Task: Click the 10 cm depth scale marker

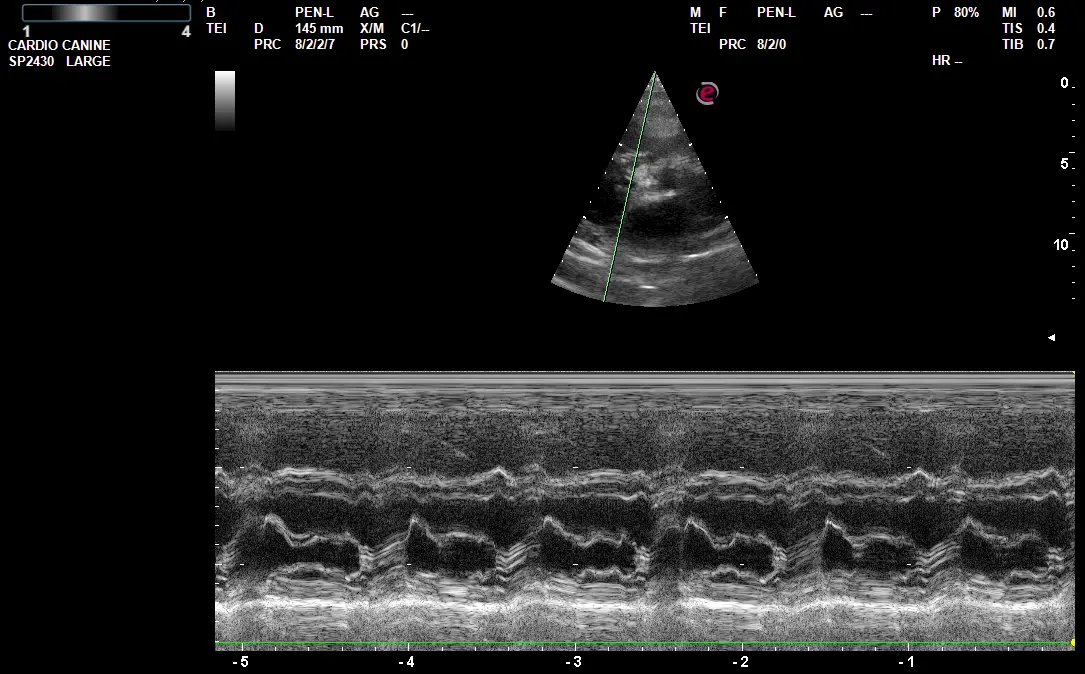Action: click(1061, 245)
